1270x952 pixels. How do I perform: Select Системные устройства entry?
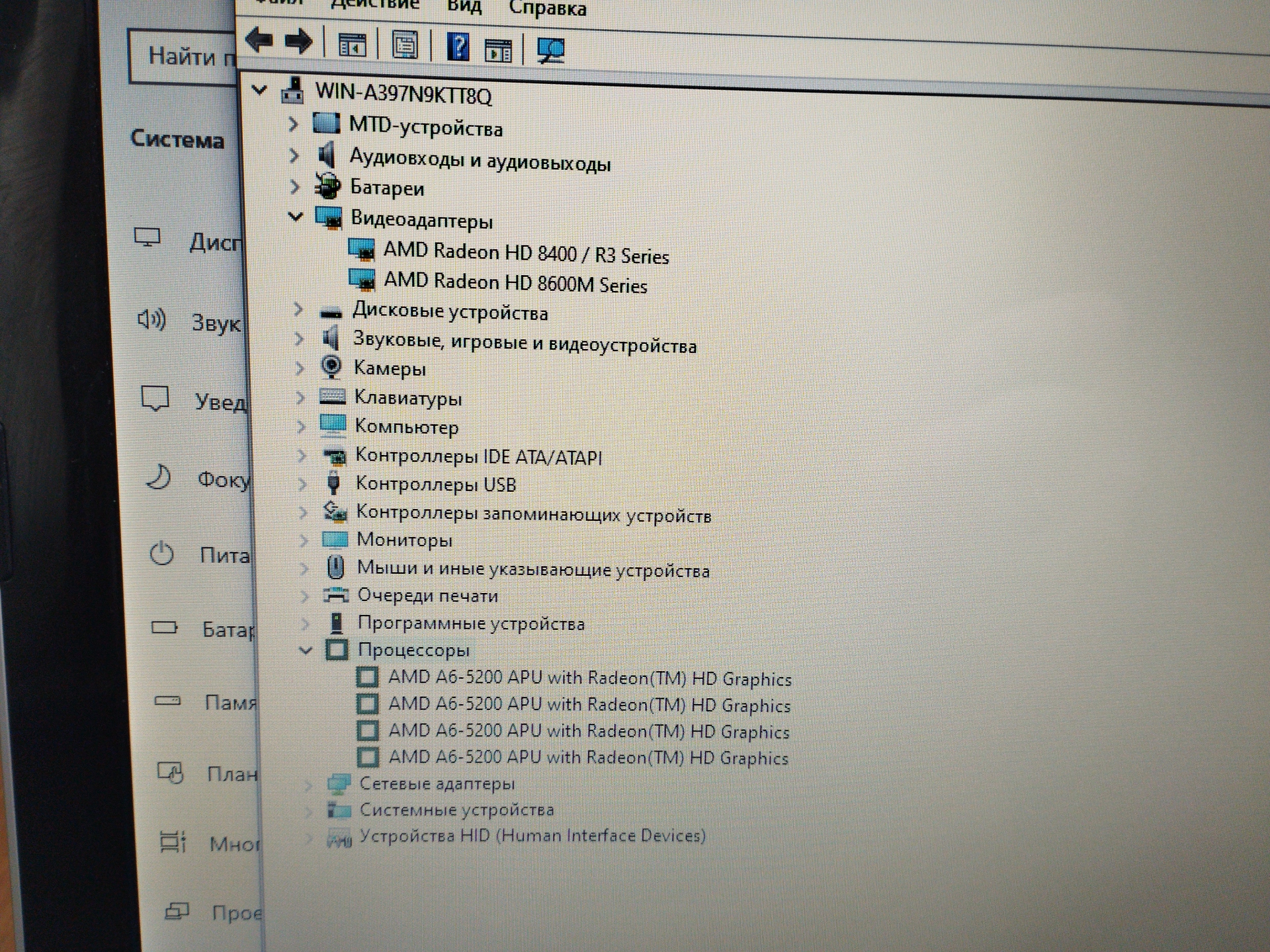(456, 810)
